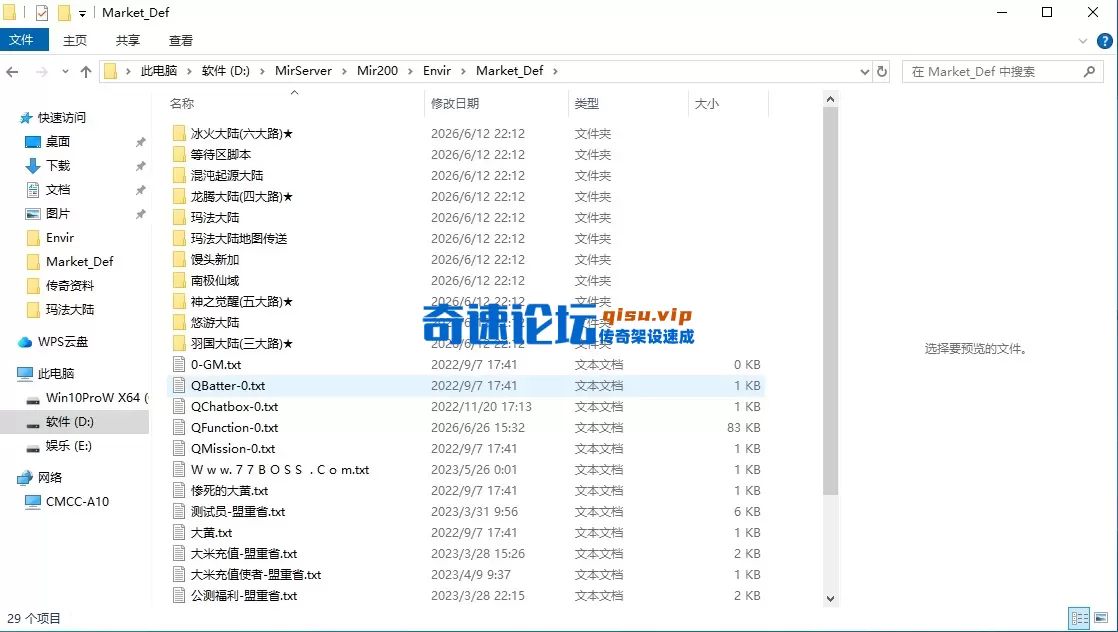Select the QMission-0.txt file icon

tap(179, 449)
